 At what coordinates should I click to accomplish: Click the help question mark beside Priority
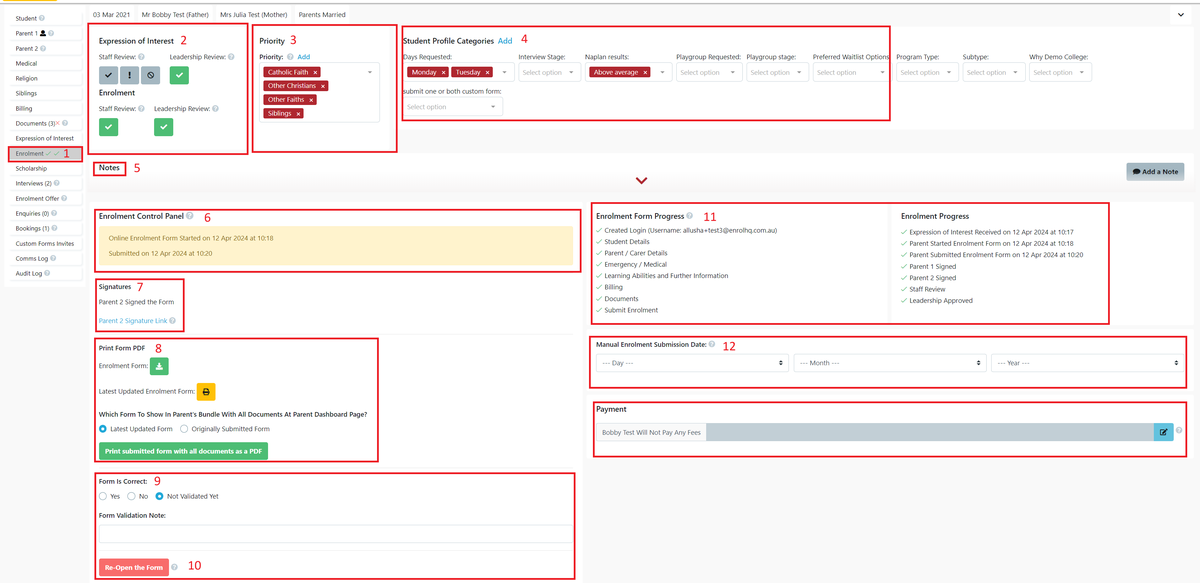[x=289, y=57]
